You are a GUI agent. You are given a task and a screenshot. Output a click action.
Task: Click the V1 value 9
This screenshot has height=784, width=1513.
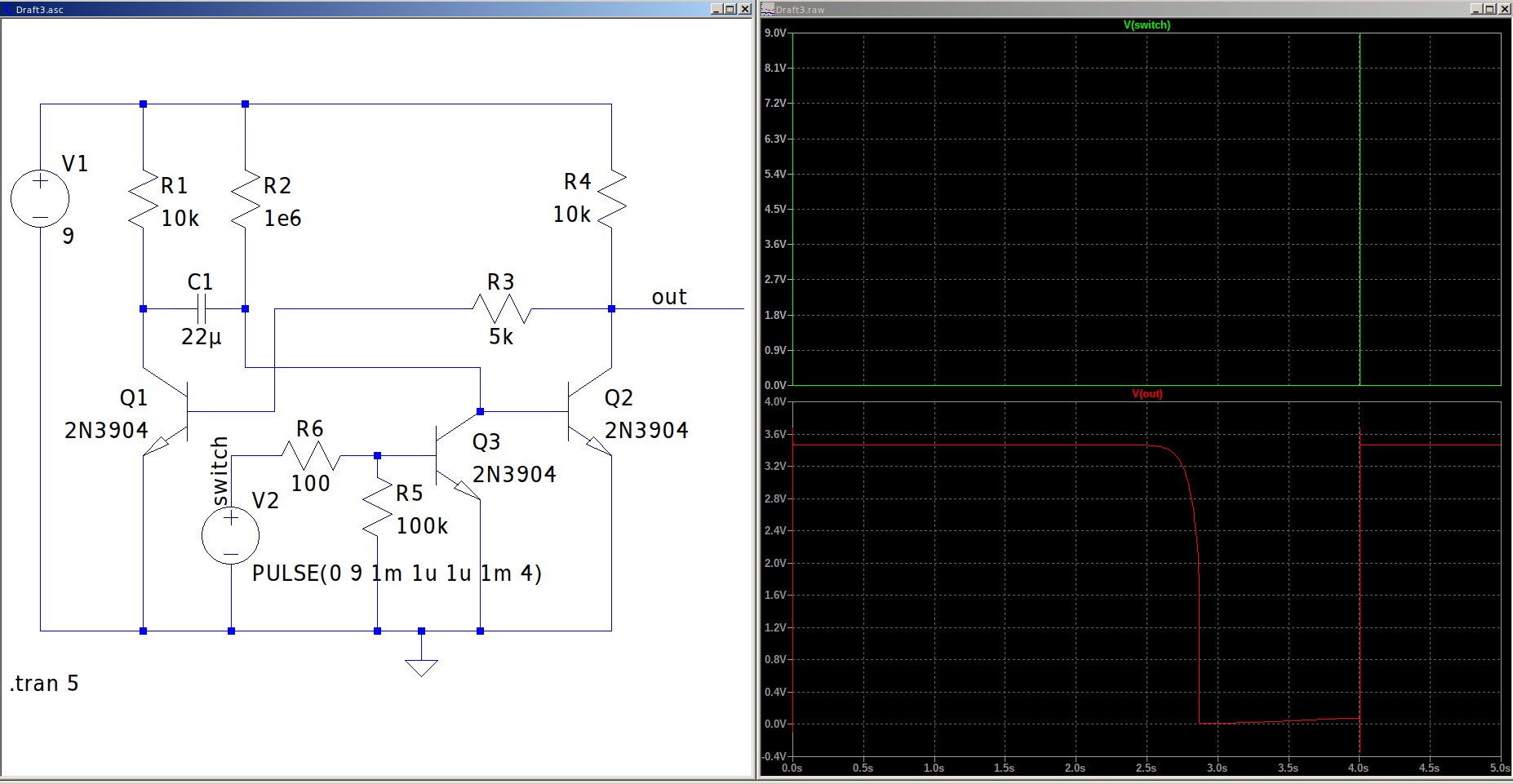coord(69,237)
